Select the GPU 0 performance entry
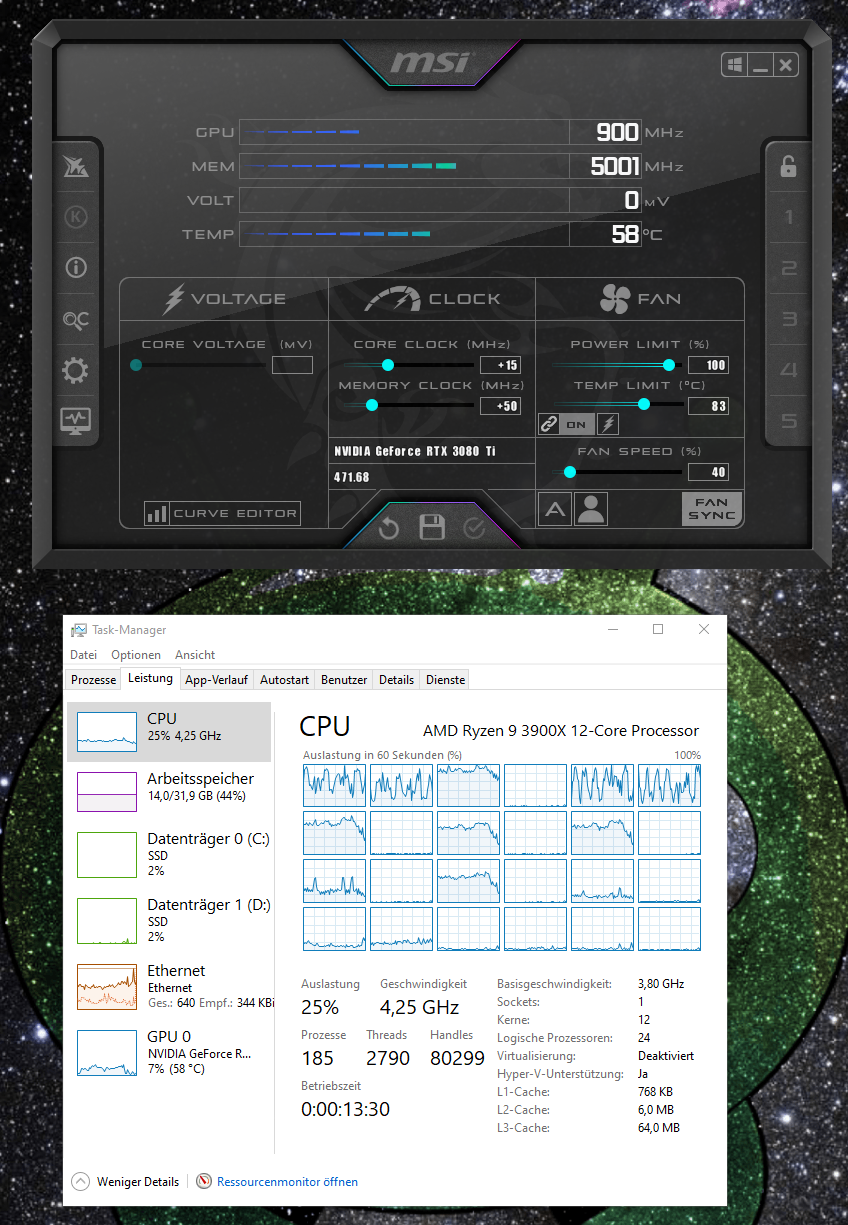Screen dimensions: 848x1225 coord(169,1053)
